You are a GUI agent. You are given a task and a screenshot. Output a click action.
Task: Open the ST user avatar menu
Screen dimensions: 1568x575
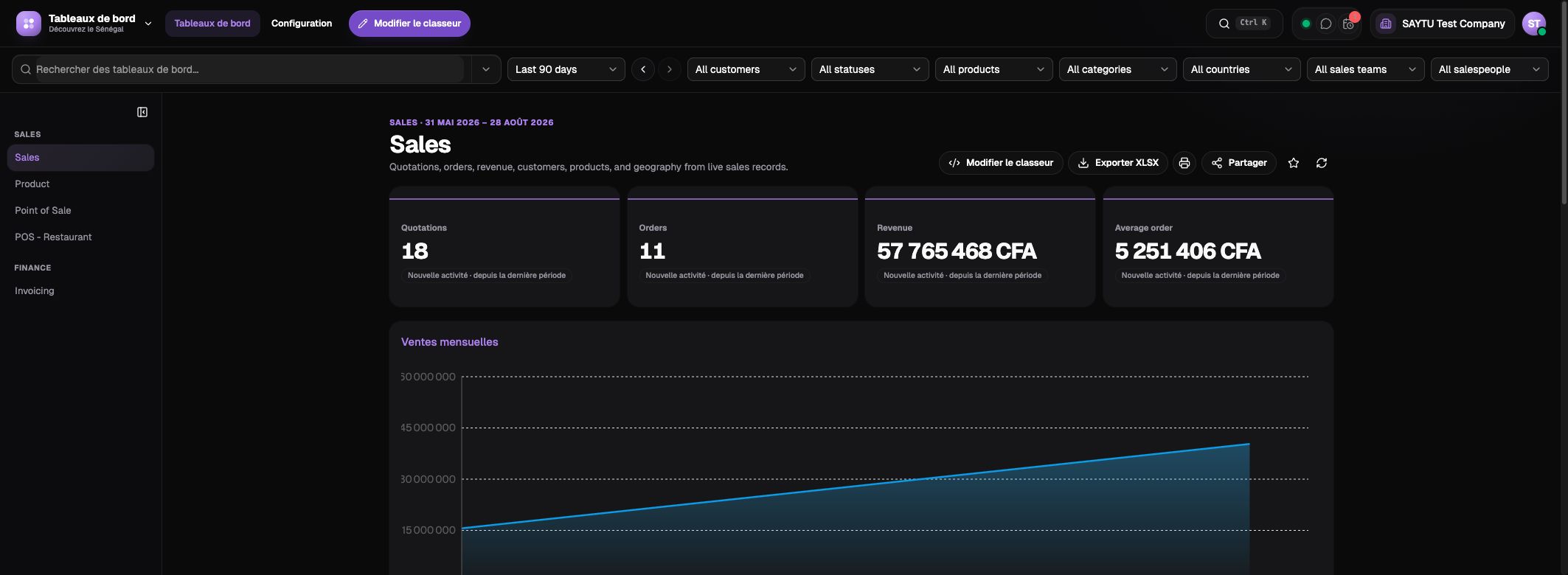coord(1534,24)
